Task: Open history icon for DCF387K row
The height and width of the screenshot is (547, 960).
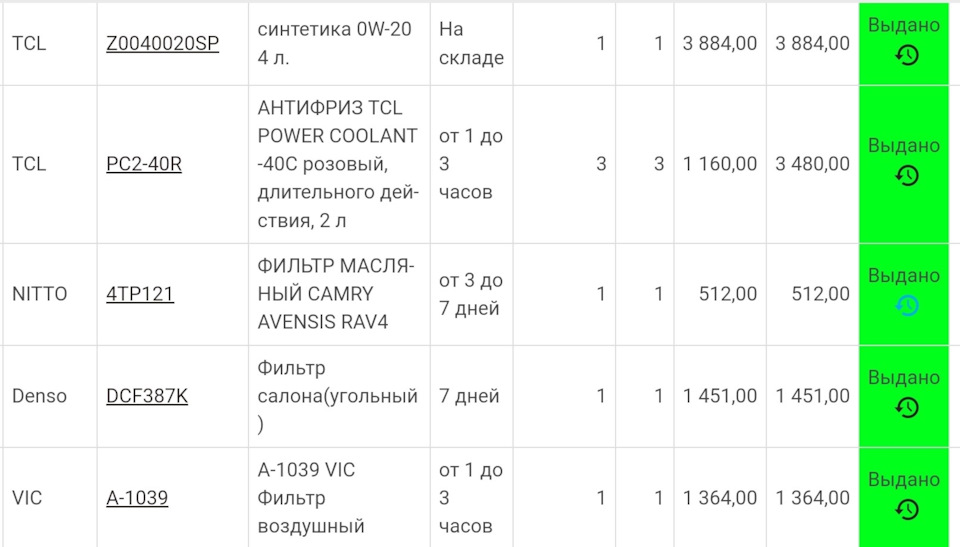Action: click(907, 407)
